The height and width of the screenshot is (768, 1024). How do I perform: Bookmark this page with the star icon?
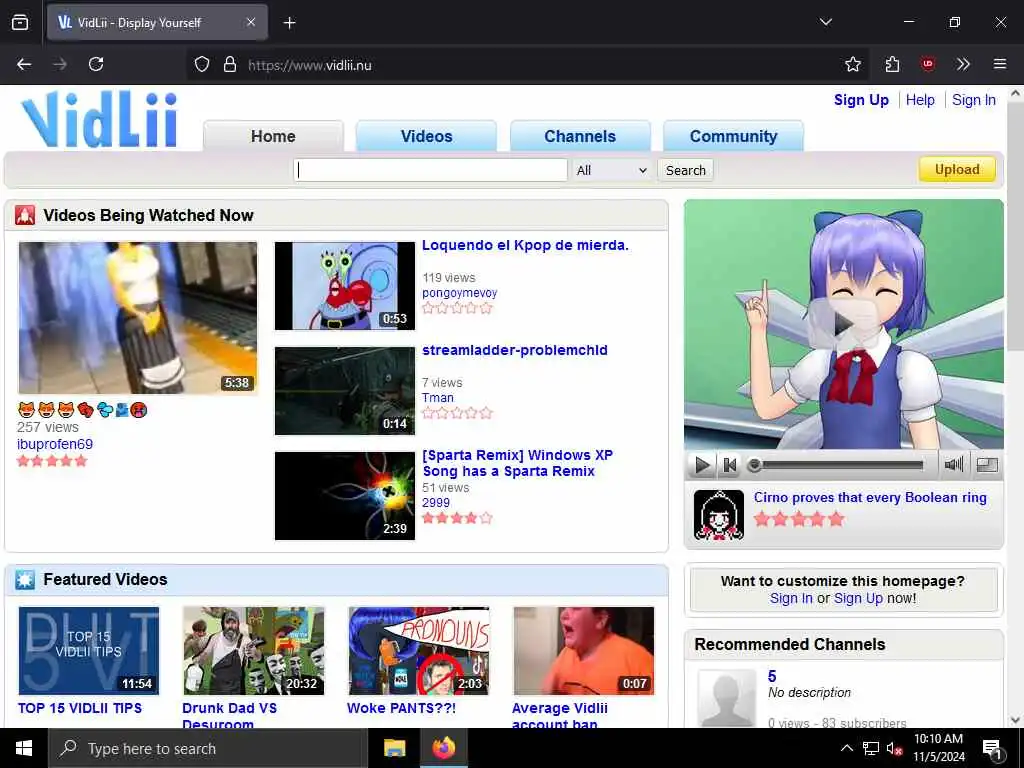click(x=852, y=64)
